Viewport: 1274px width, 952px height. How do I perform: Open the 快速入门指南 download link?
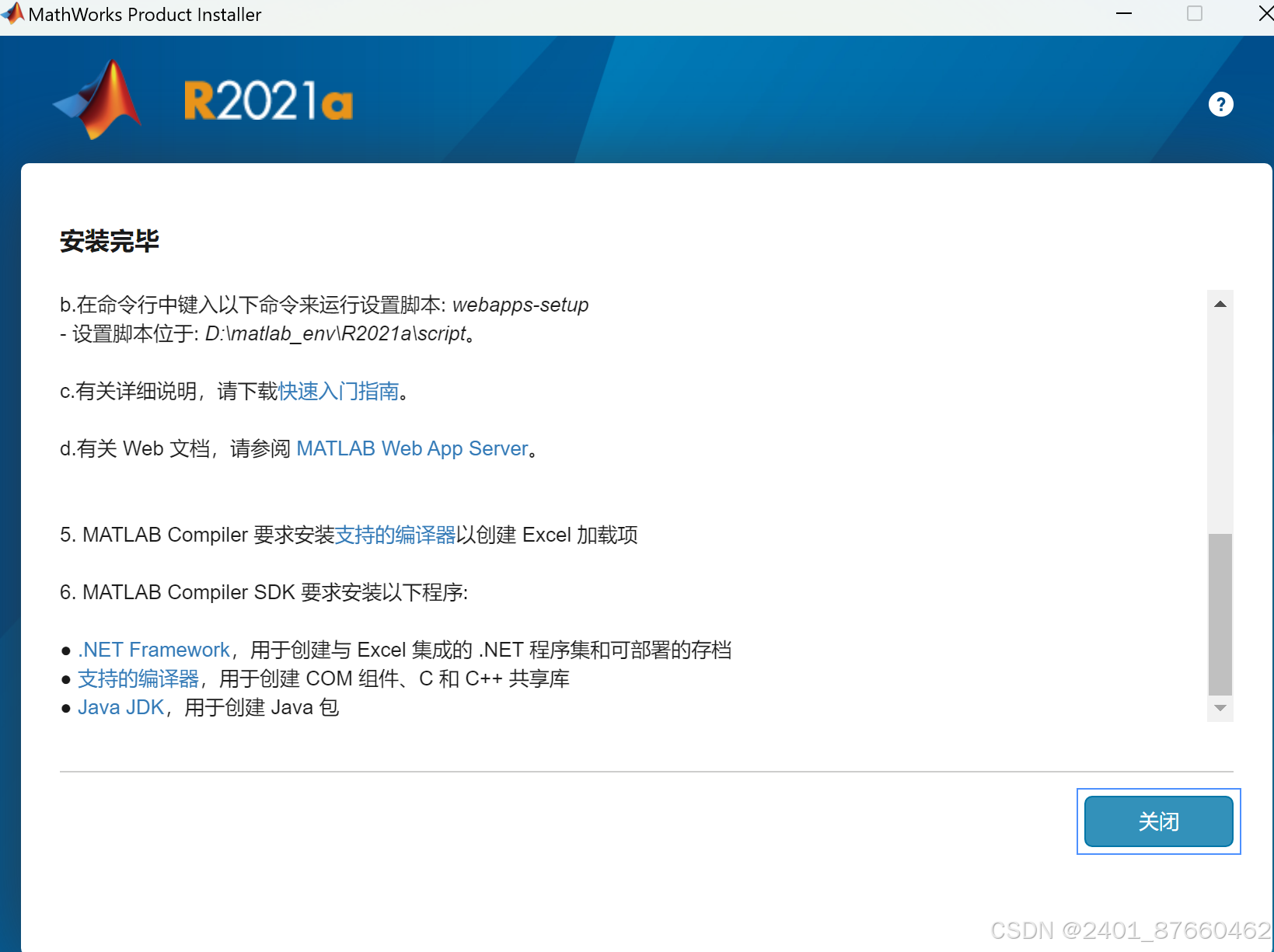tap(337, 392)
